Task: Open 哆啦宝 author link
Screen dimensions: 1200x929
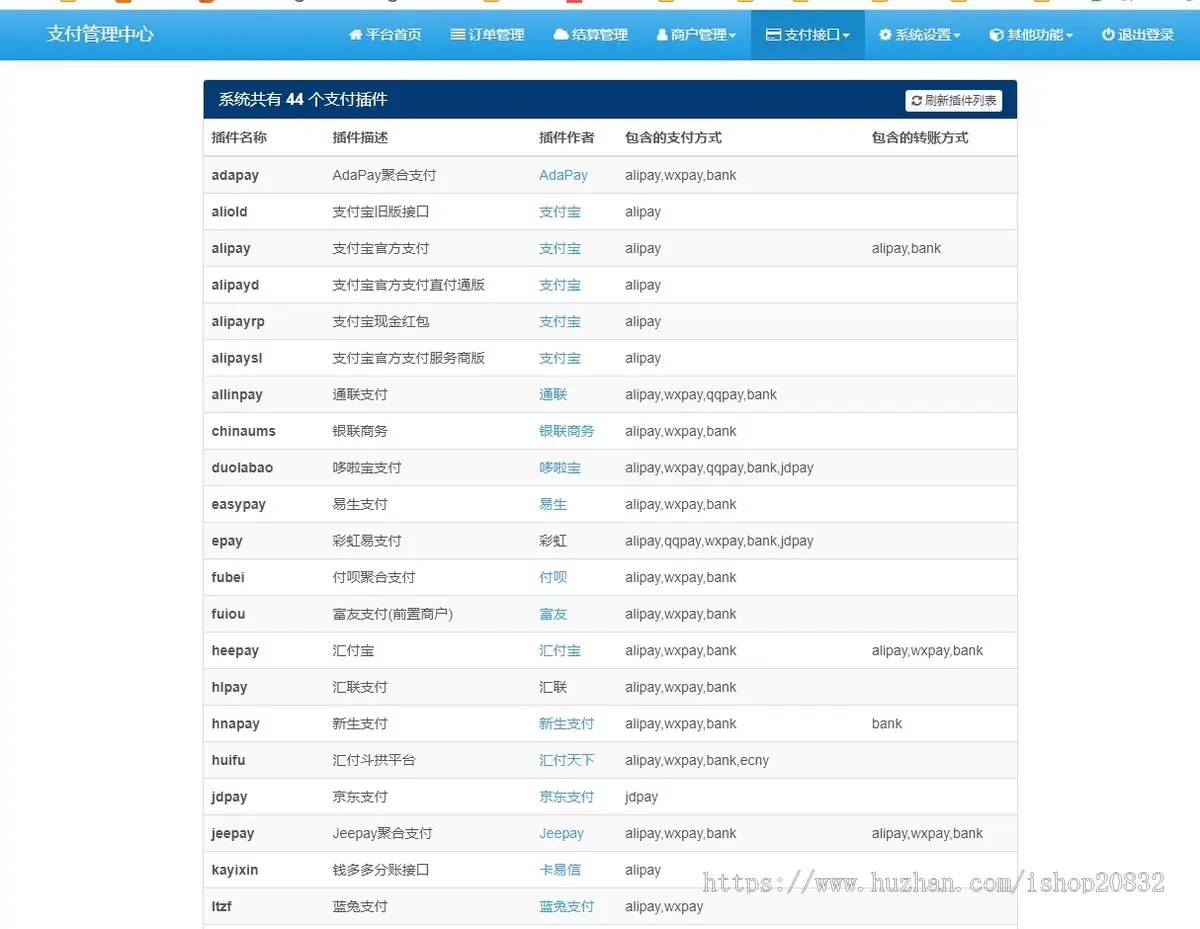Action: pyautogui.click(x=560, y=468)
